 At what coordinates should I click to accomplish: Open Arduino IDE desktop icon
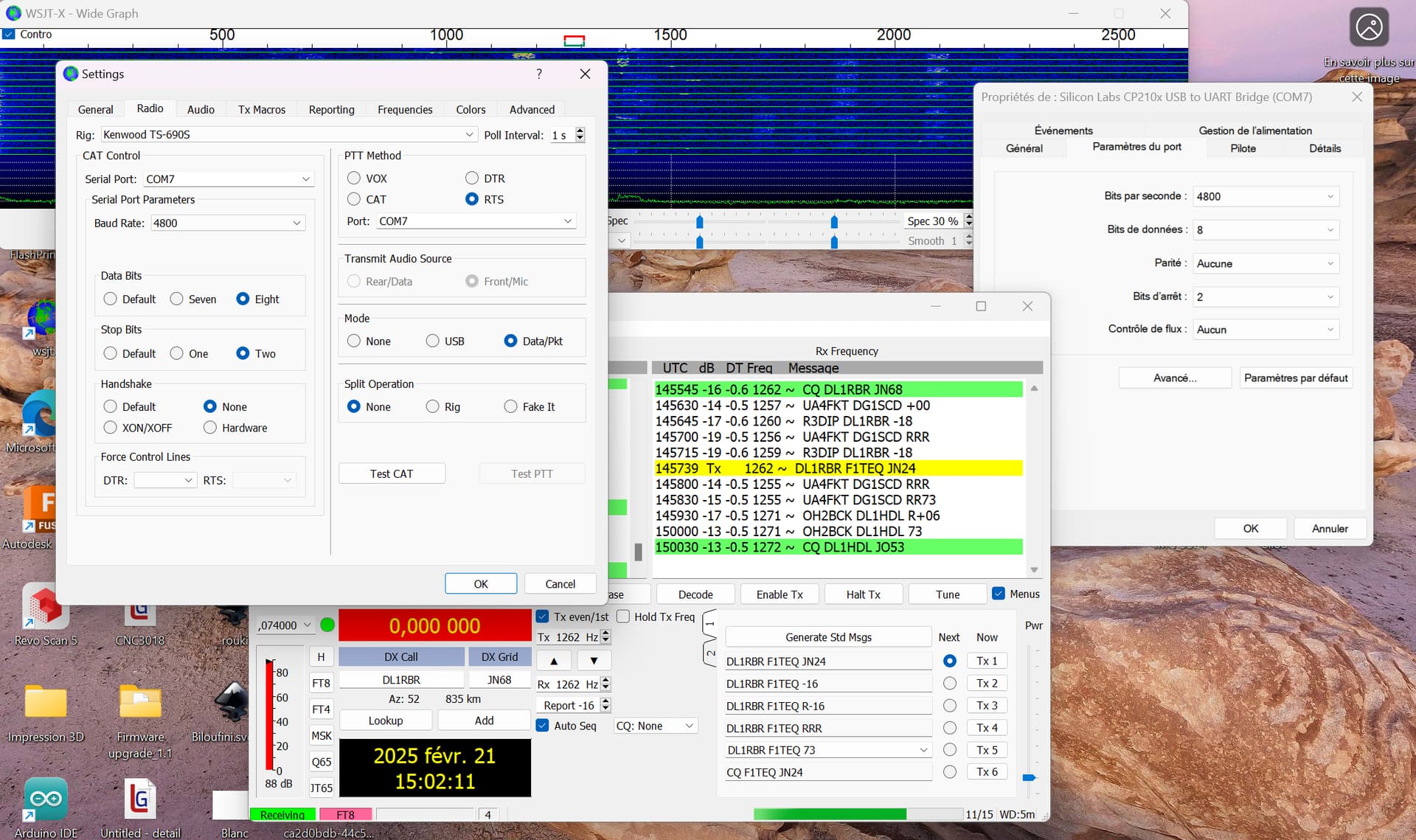(45, 808)
